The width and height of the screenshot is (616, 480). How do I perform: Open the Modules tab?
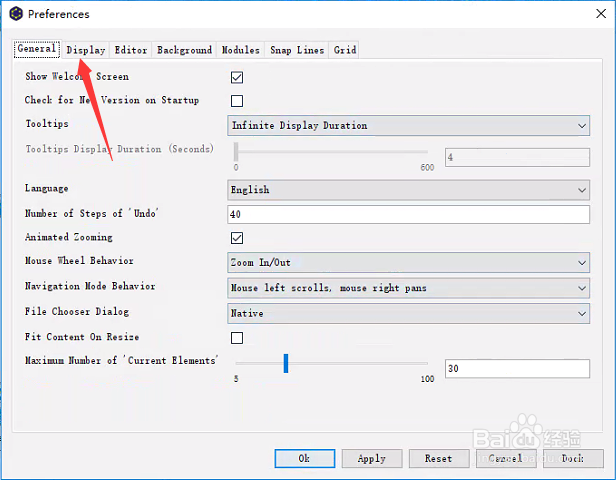click(x=240, y=50)
